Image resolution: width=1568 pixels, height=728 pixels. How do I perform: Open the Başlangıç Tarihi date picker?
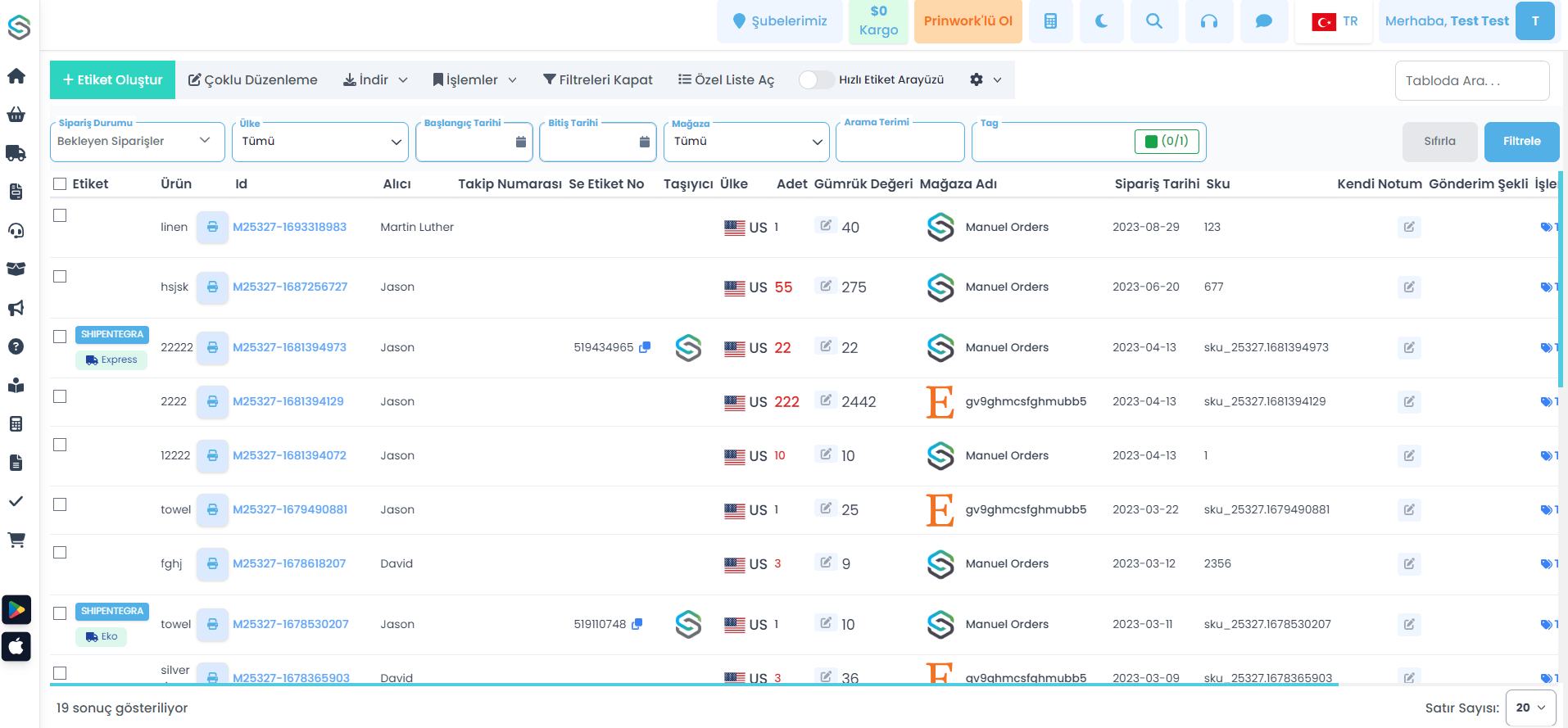tap(474, 142)
